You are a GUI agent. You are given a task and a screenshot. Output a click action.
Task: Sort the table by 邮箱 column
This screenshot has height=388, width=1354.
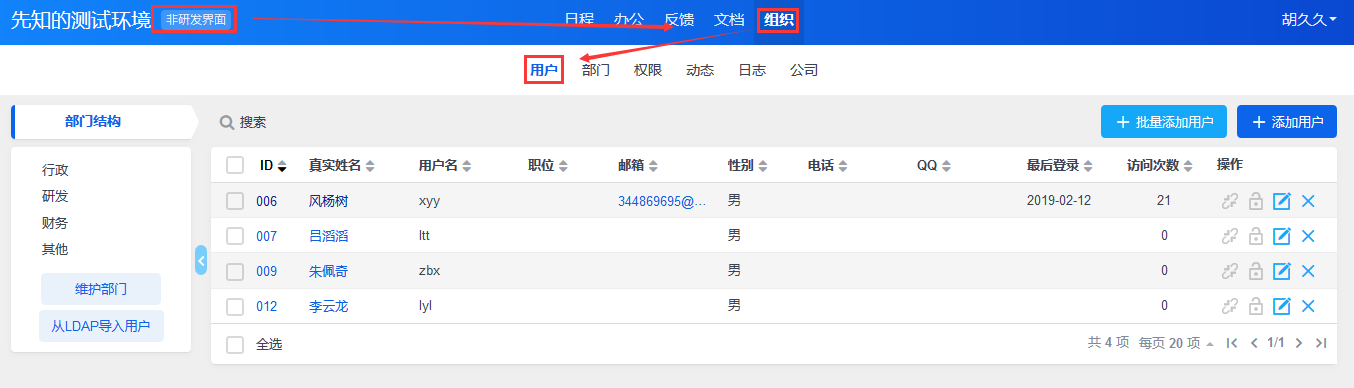point(638,165)
